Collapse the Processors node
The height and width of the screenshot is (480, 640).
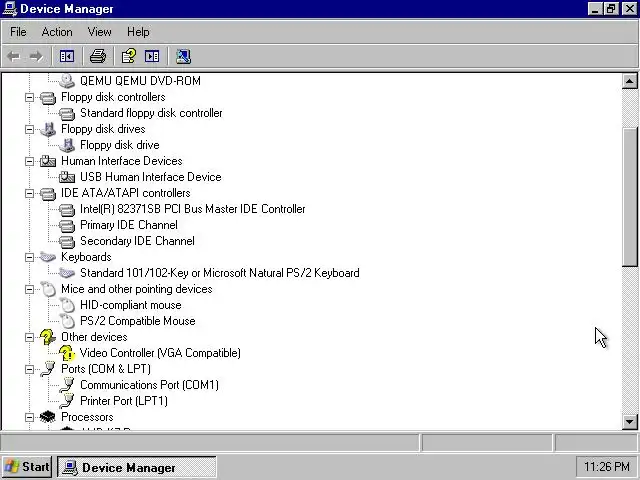(29, 418)
